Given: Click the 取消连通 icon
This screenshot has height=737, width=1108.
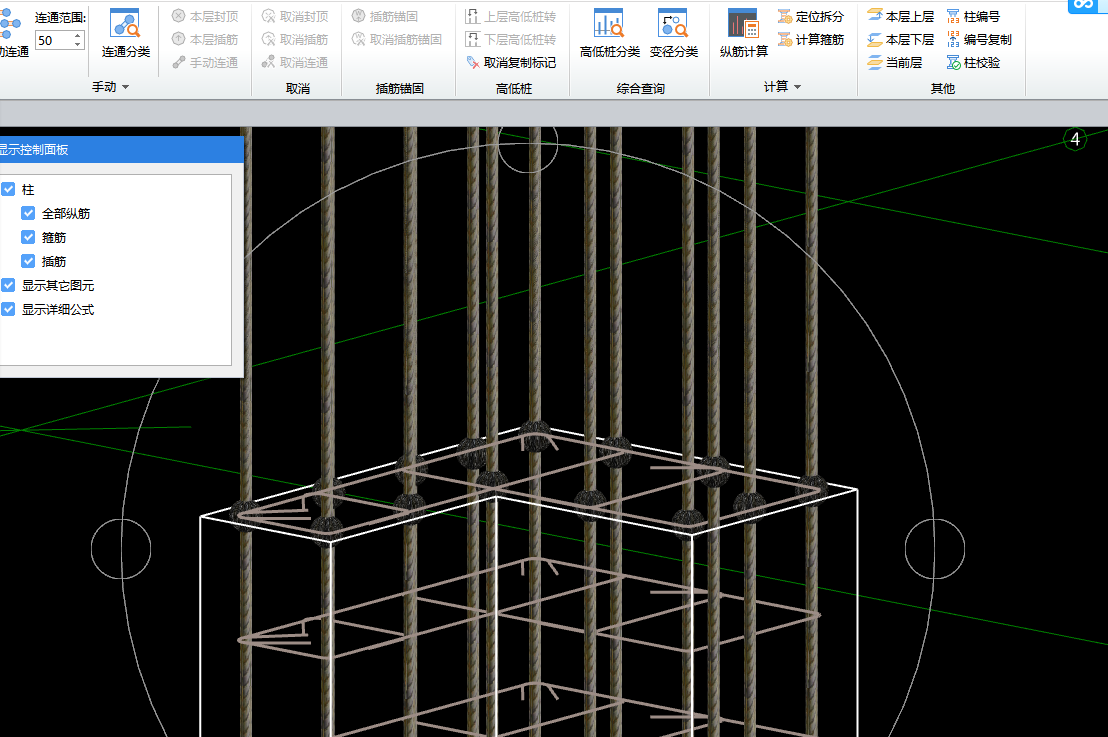Looking at the screenshot, I should 269,62.
